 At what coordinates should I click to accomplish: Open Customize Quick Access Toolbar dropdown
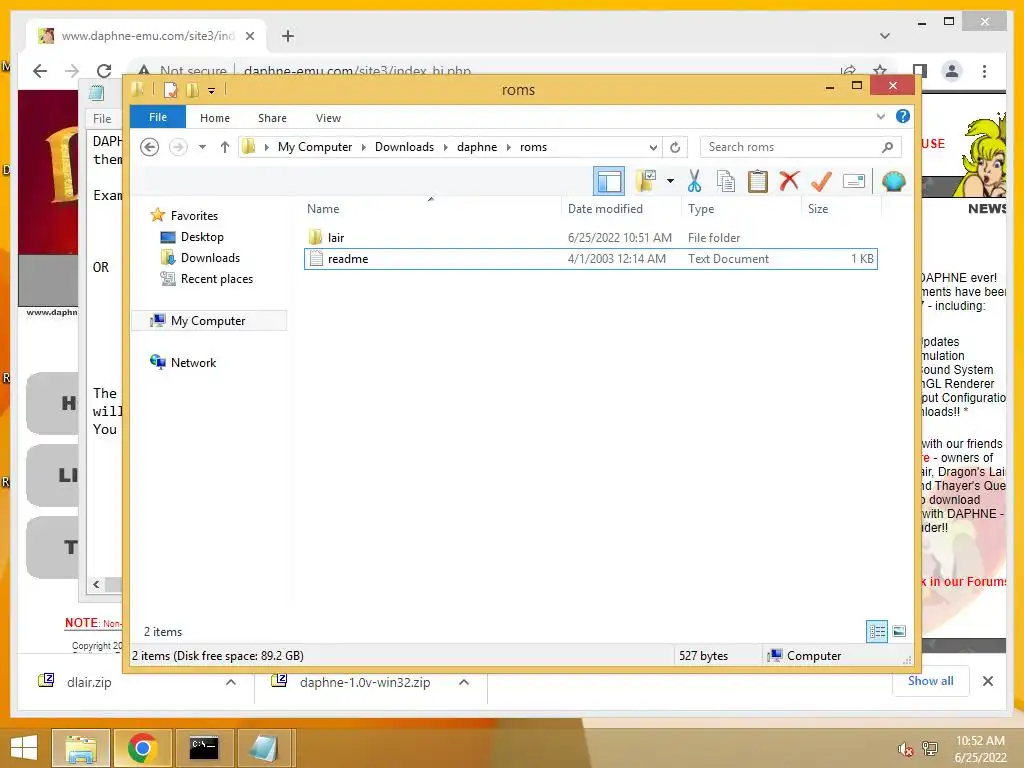(212, 91)
